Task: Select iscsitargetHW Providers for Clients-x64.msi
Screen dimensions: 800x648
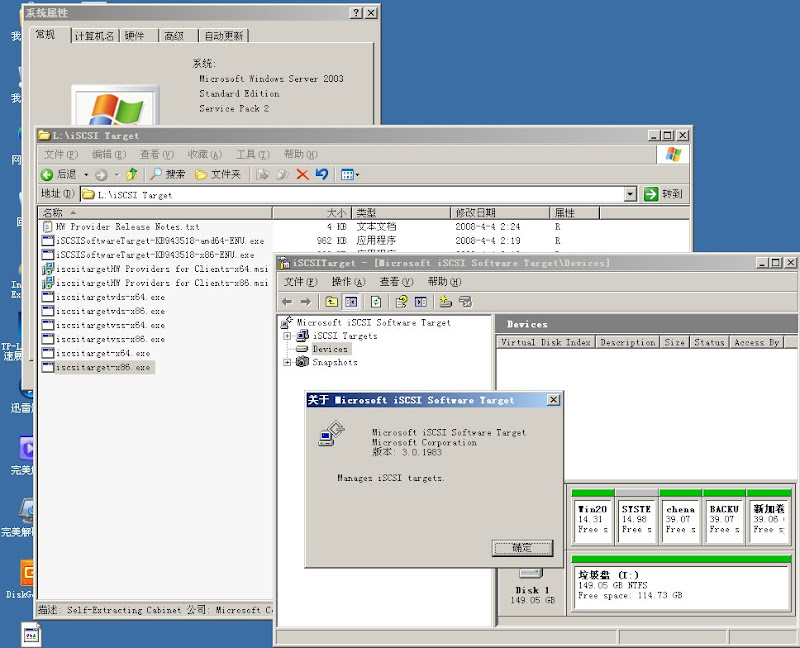Action: (162, 269)
